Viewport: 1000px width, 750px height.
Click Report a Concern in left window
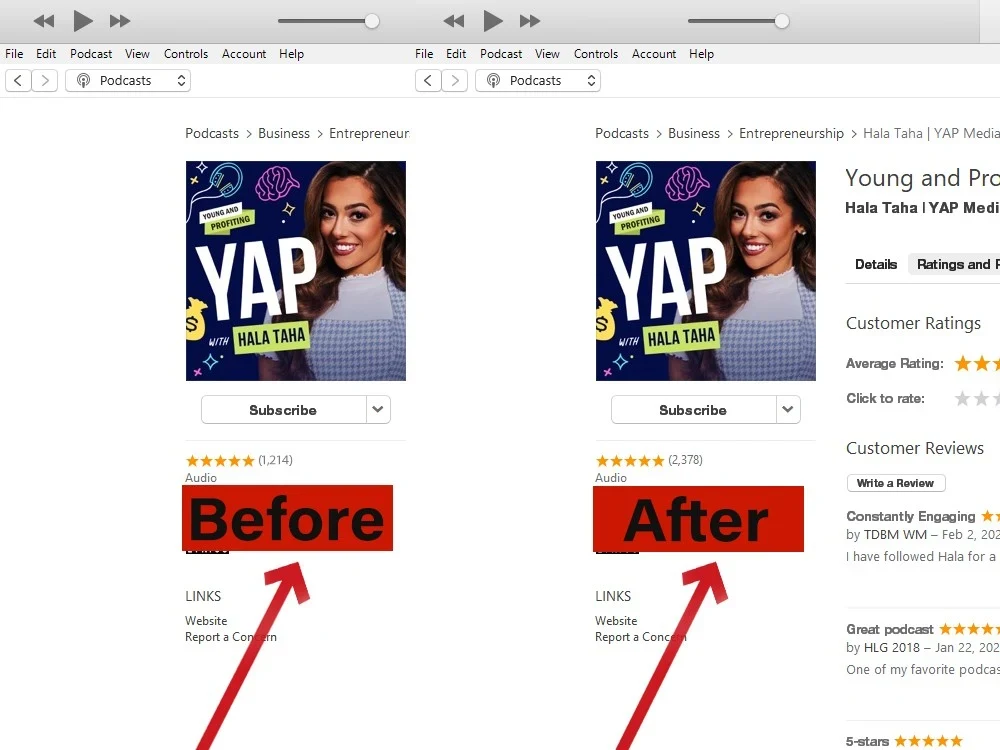[231, 637]
